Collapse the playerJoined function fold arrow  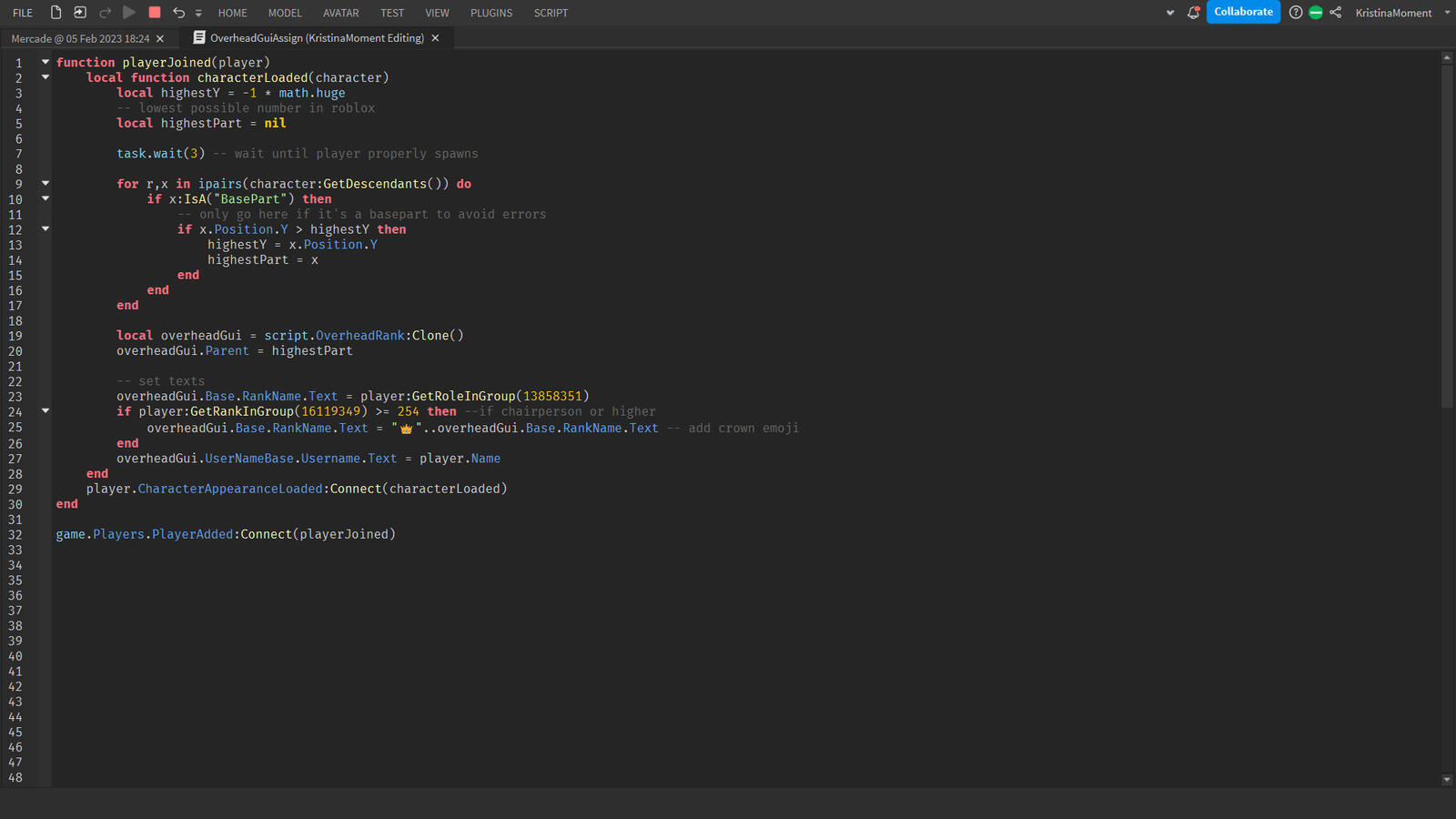click(x=45, y=62)
